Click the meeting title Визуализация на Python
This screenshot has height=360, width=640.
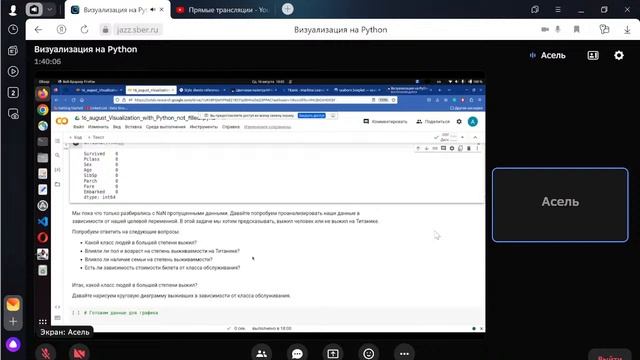click(86, 49)
